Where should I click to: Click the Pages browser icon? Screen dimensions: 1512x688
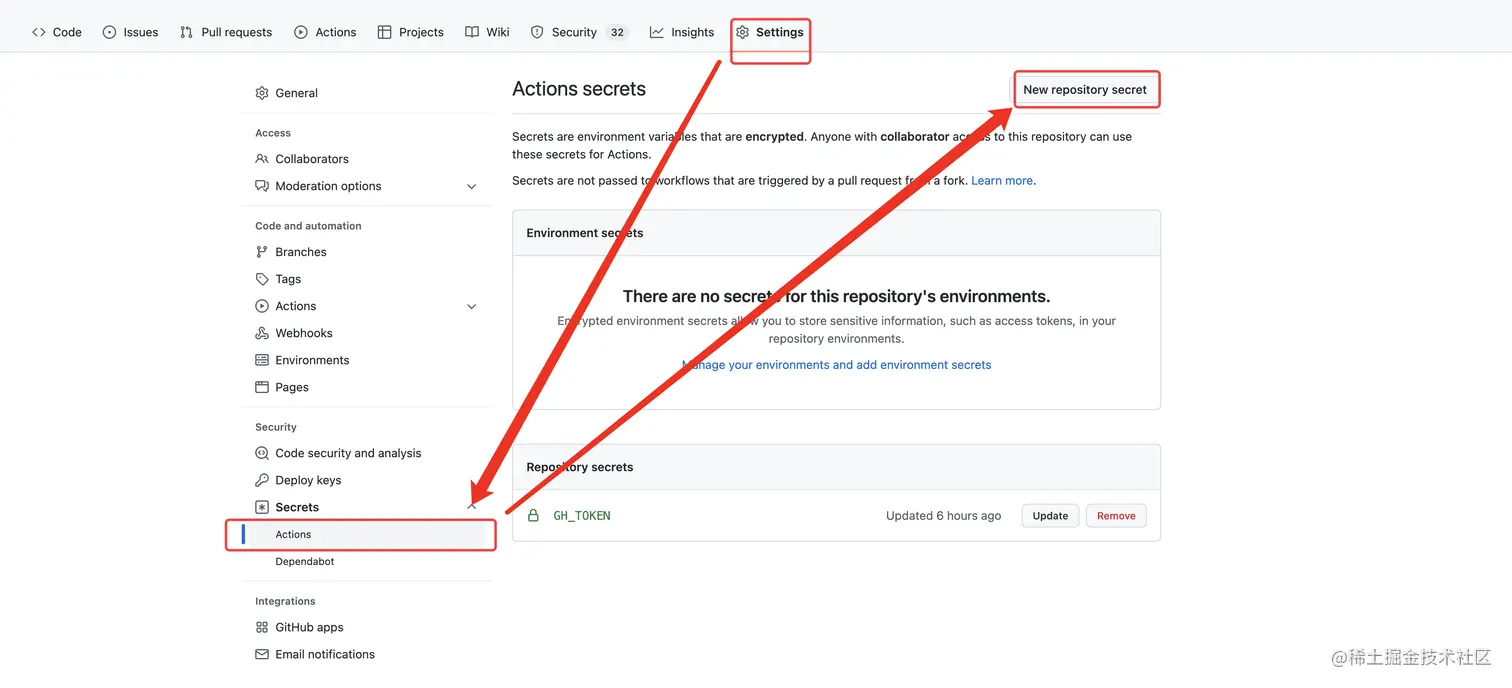point(262,387)
